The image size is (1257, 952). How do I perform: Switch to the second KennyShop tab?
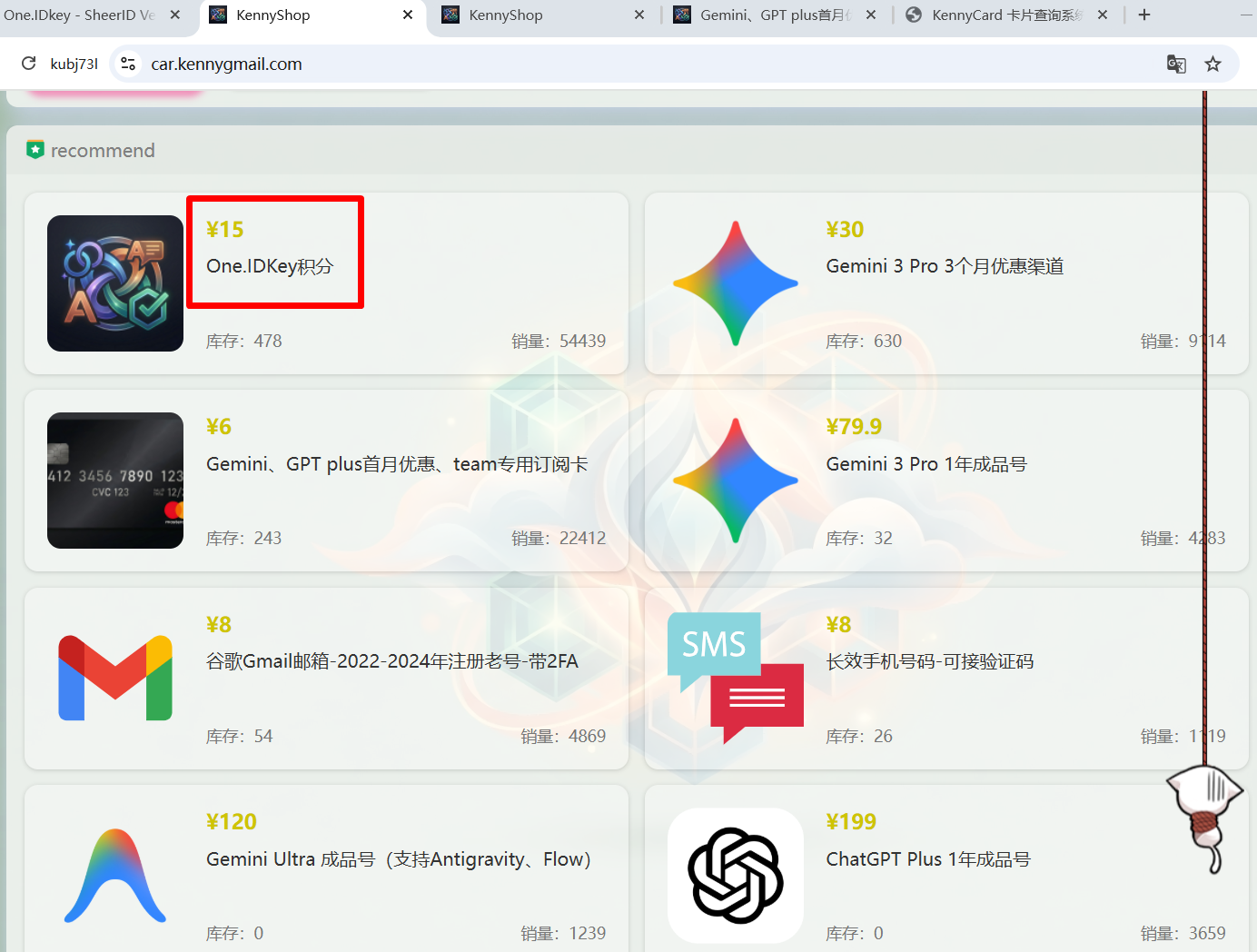click(506, 15)
